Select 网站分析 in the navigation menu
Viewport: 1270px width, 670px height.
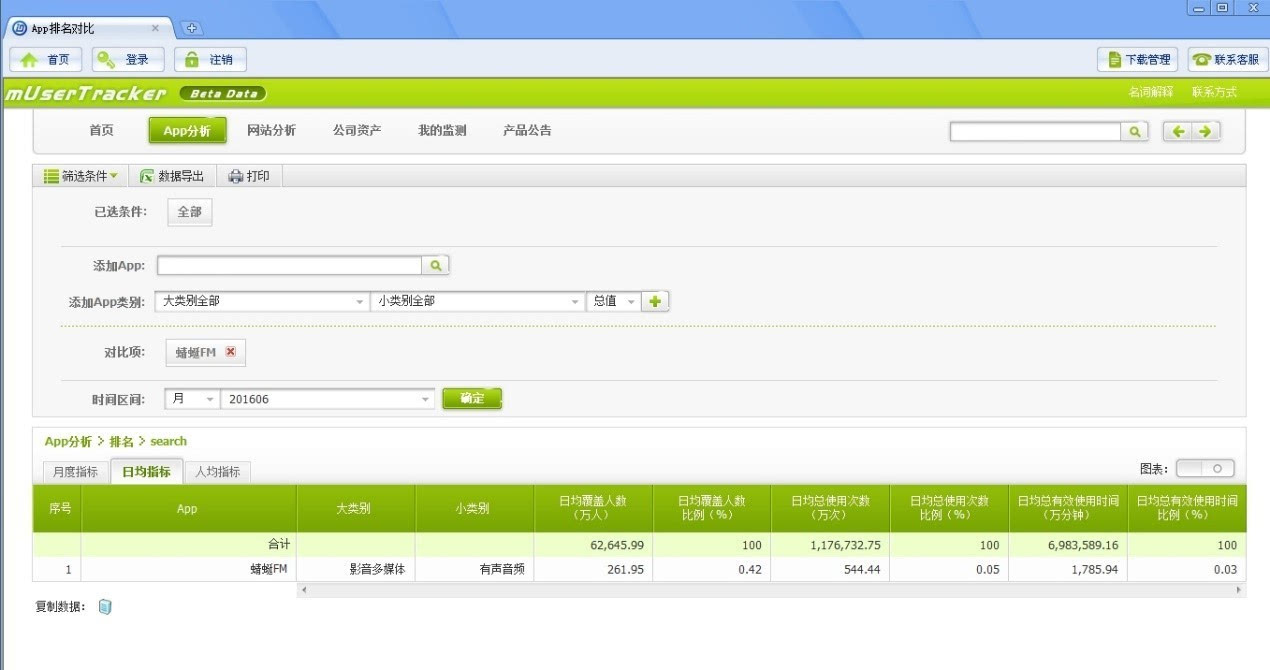270,130
